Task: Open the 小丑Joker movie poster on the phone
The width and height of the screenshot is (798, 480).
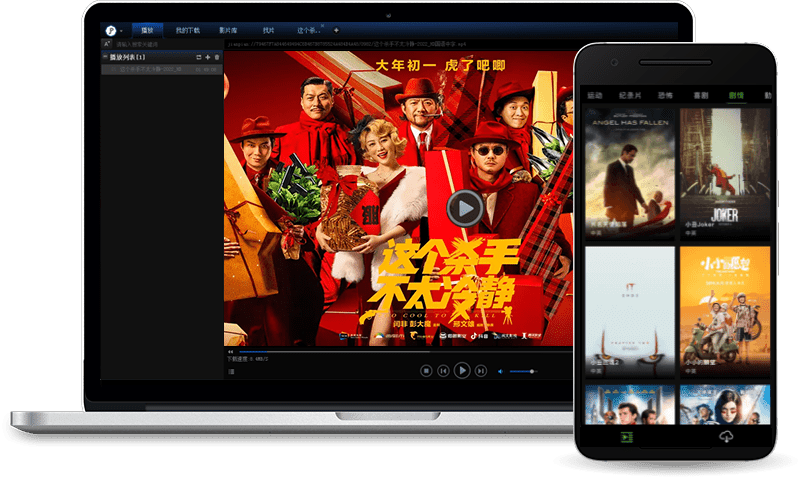Action: pyautogui.click(x=725, y=174)
